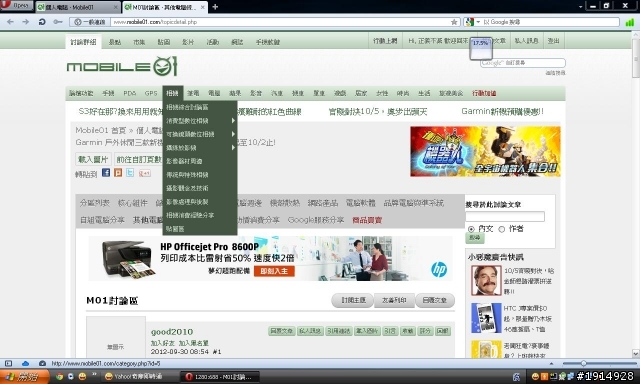Open the search engine dropdown next to Google icon
This screenshot has width=640, height=384.
(478, 22)
